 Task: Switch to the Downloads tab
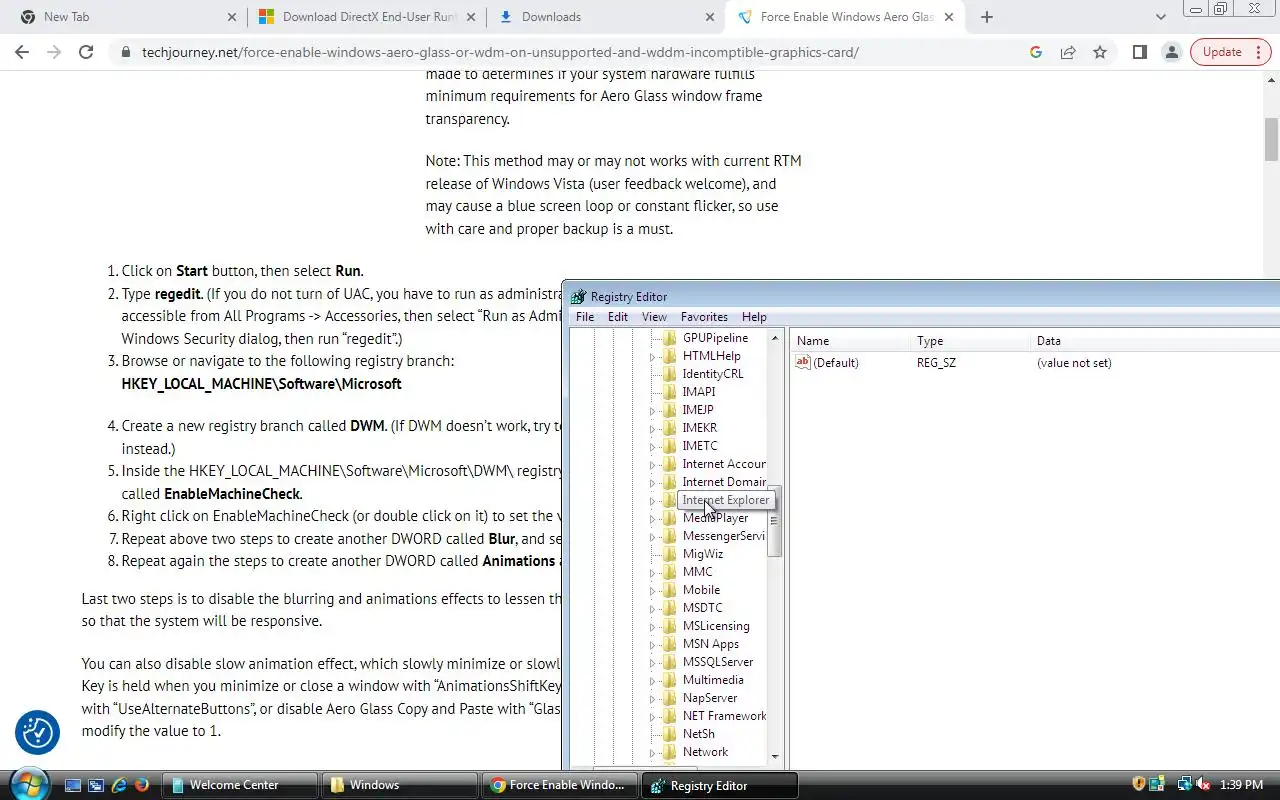606,17
